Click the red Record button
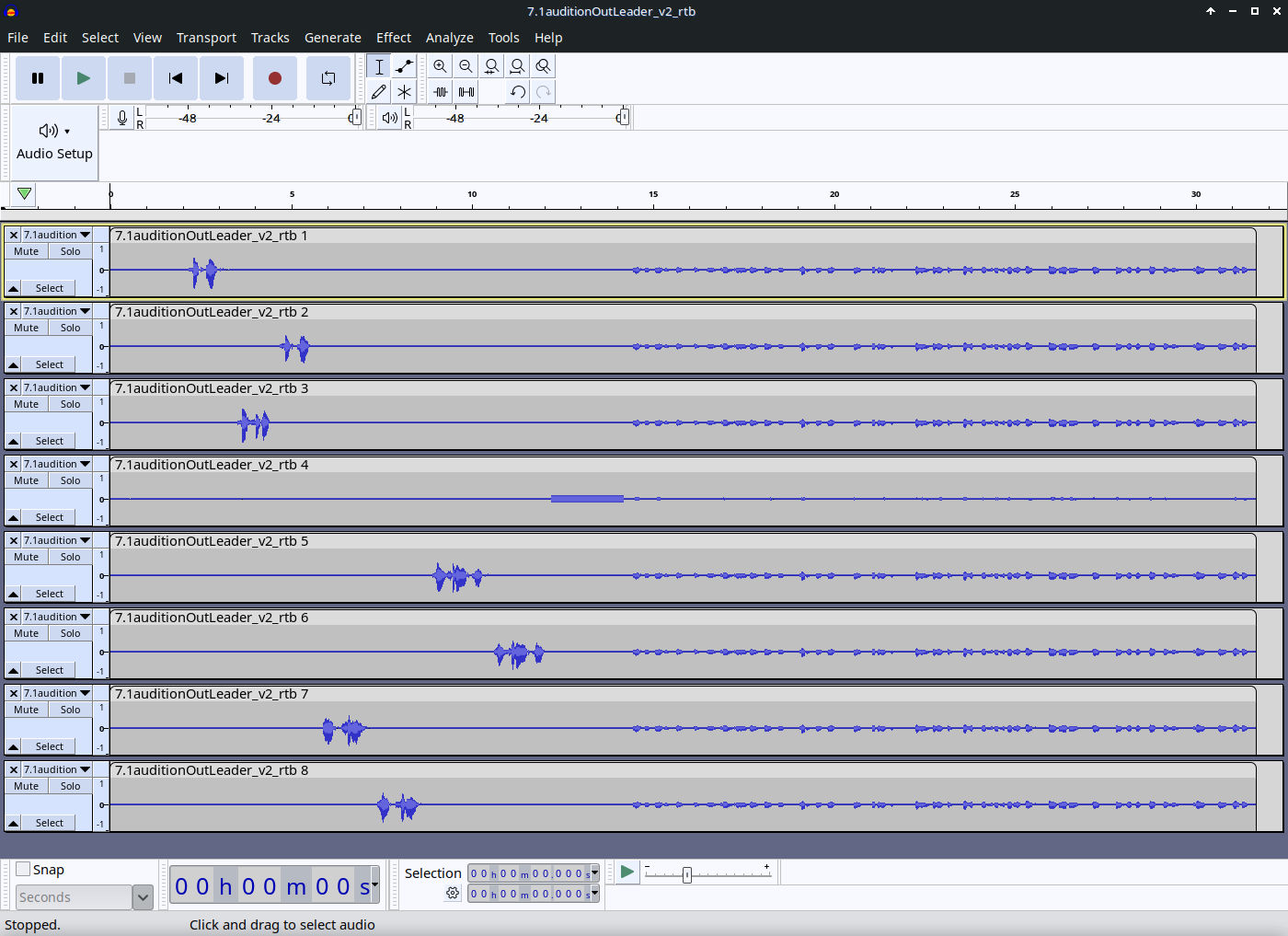The image size is (1288, 936). 274,78
